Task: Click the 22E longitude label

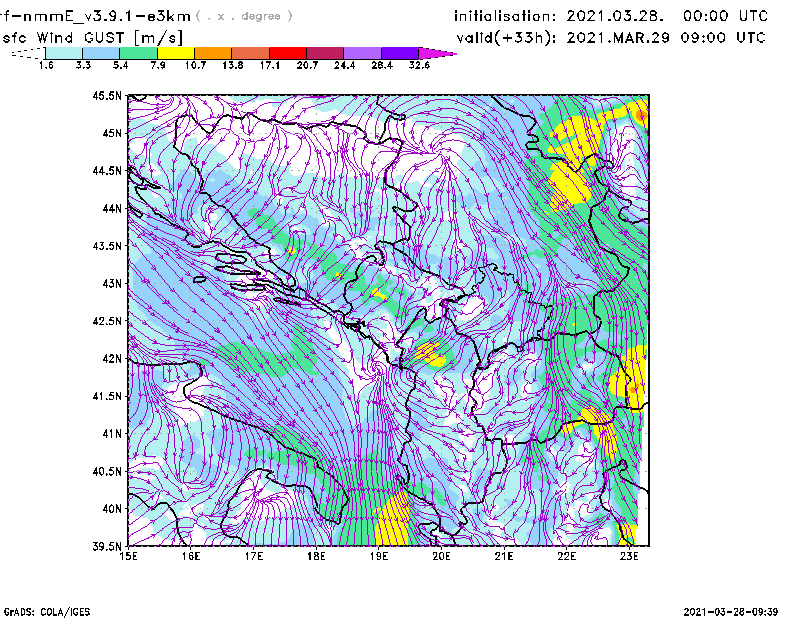Action: click(x=566, y=556)
